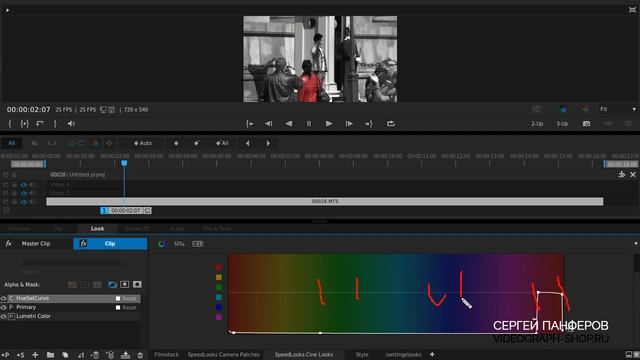Screen dimensions: 640x360
Task: Open the Look tab
Action: click(x=97, y=229)
